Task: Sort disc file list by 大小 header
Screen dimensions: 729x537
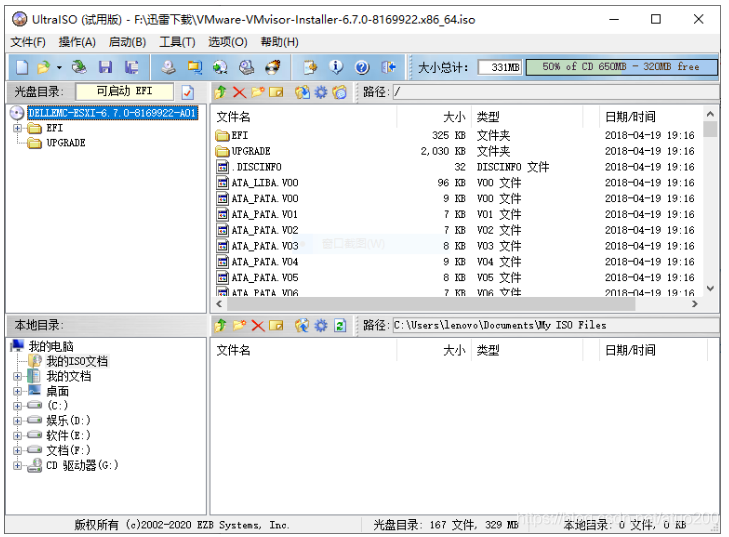Action: pos(434,117)
